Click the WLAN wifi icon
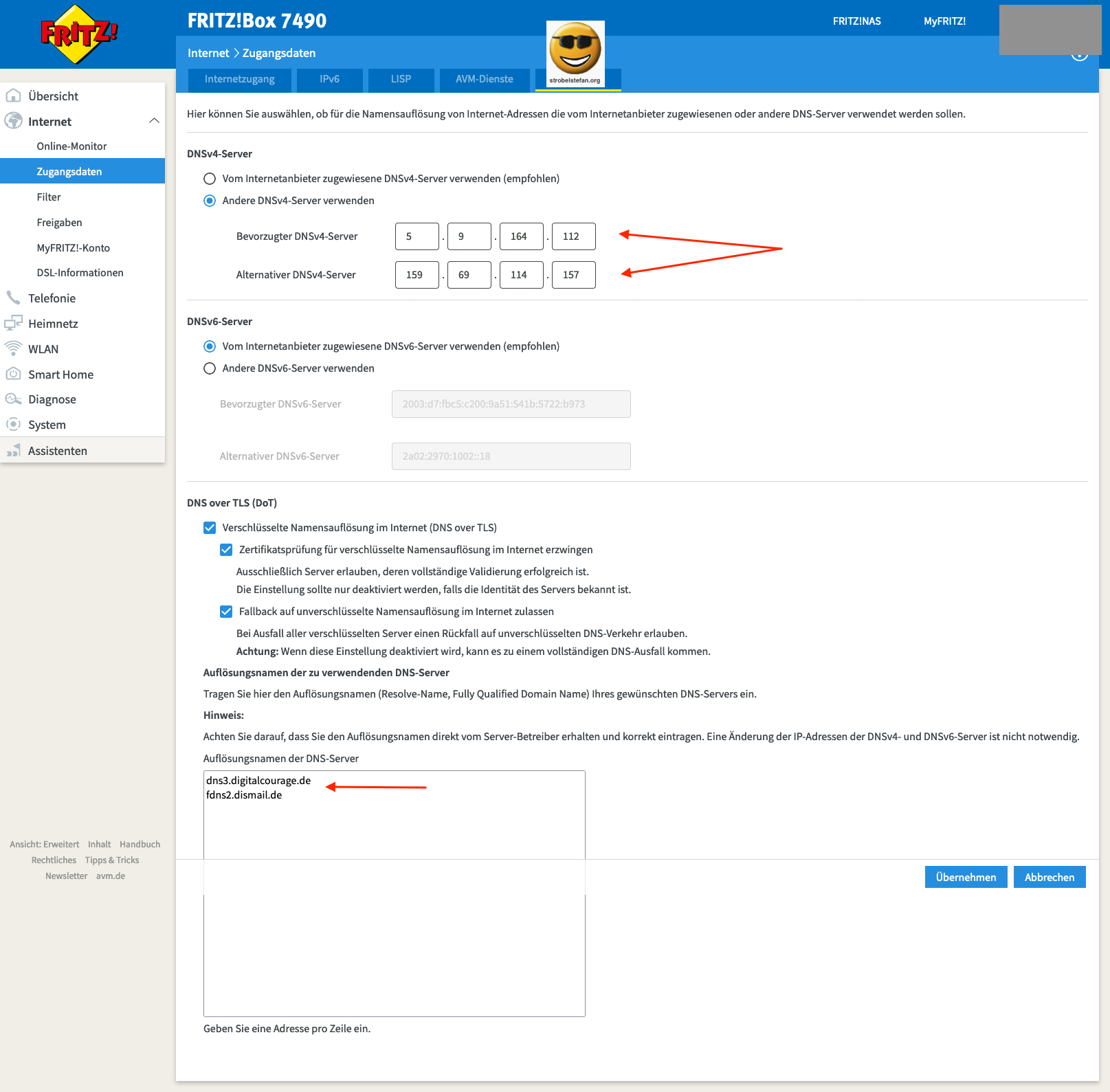The width and height of the screenshot is (1110, 1092). pyautogui.click(x=14, y=348)
